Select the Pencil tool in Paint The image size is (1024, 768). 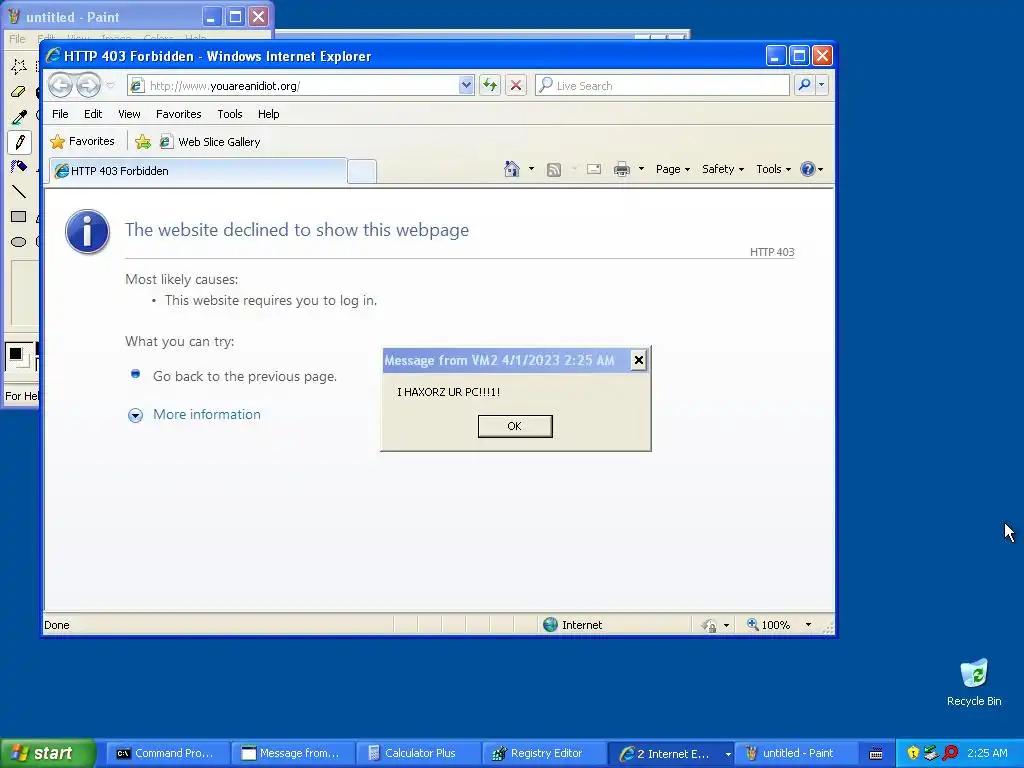point(19,142)
